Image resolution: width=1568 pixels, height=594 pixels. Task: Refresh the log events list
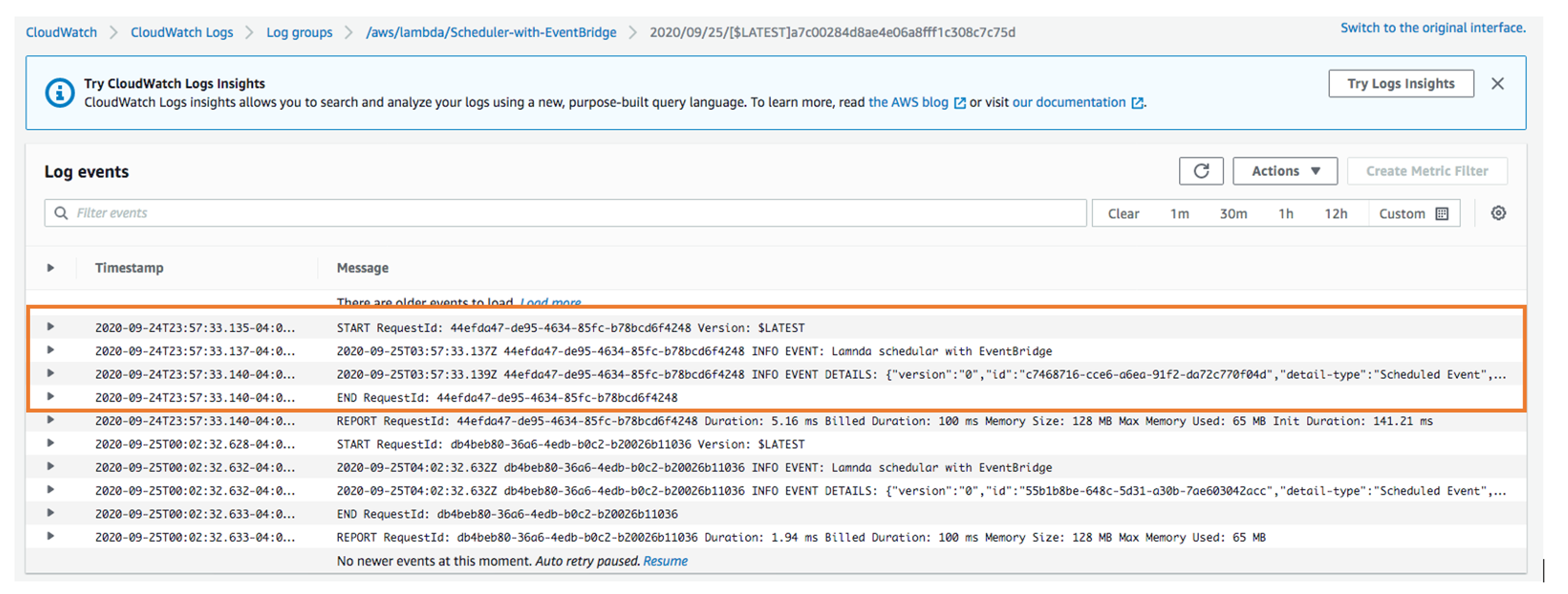1201,171
